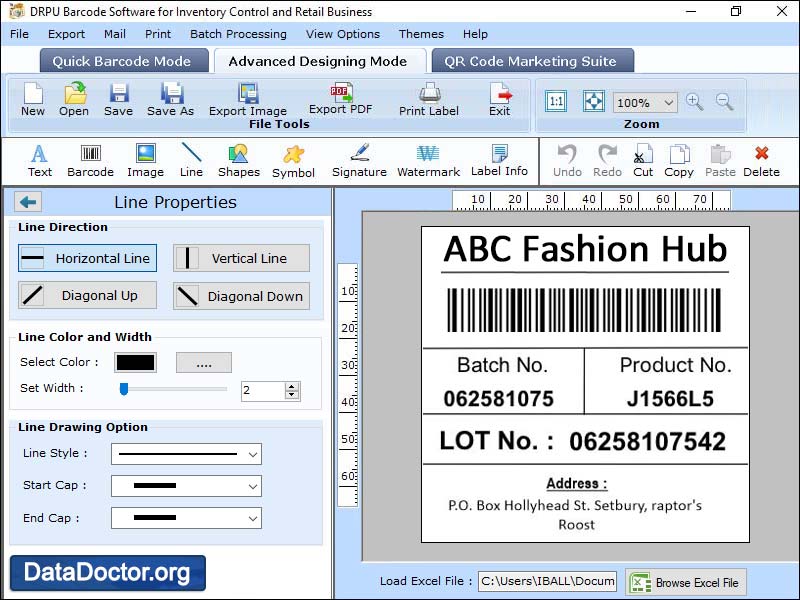Visit the DataDoctor.org link
This screenshot has width=800, height=600.
pos(107,574)
